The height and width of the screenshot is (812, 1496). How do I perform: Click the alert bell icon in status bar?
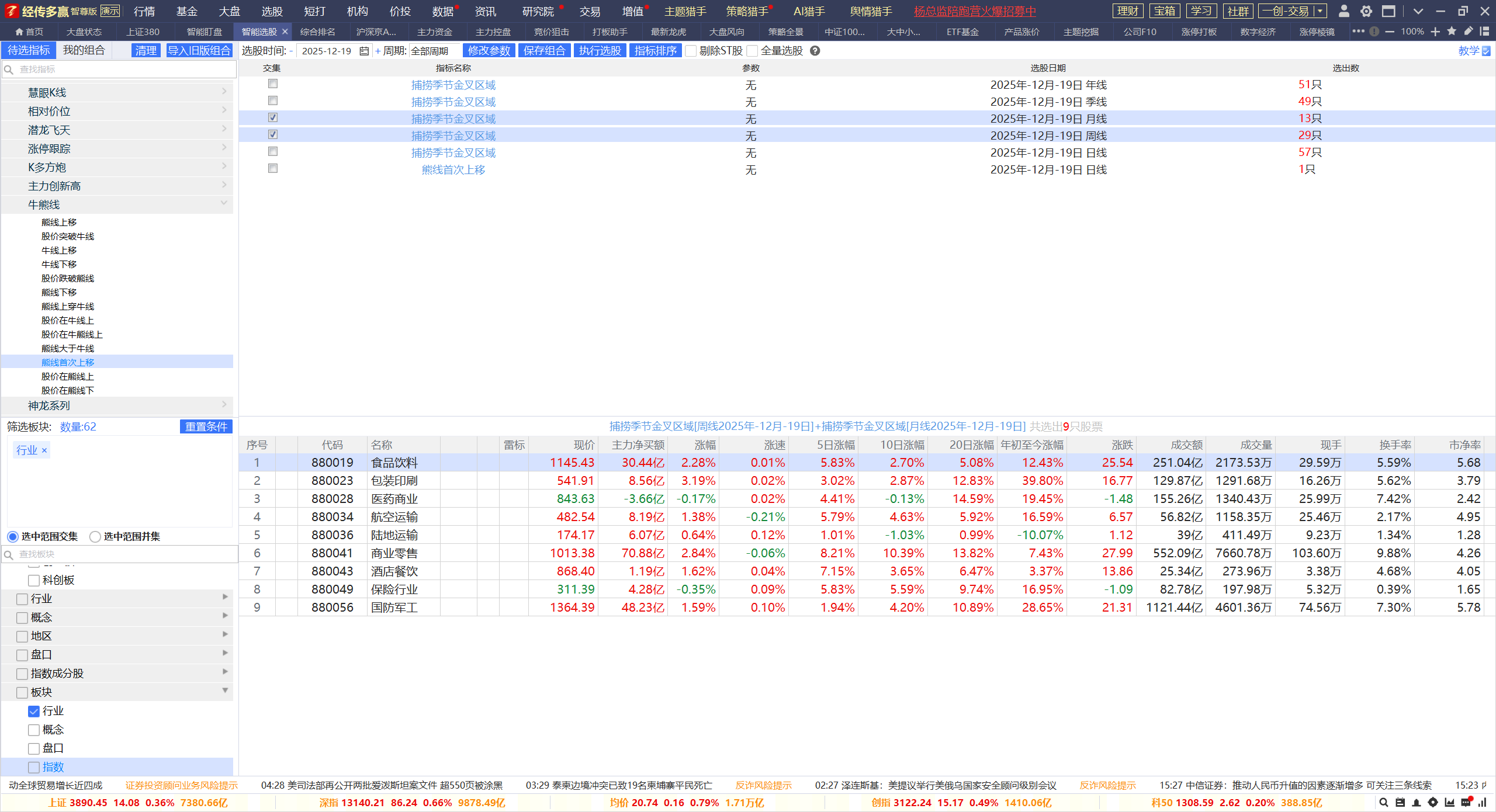(1416, 803)
